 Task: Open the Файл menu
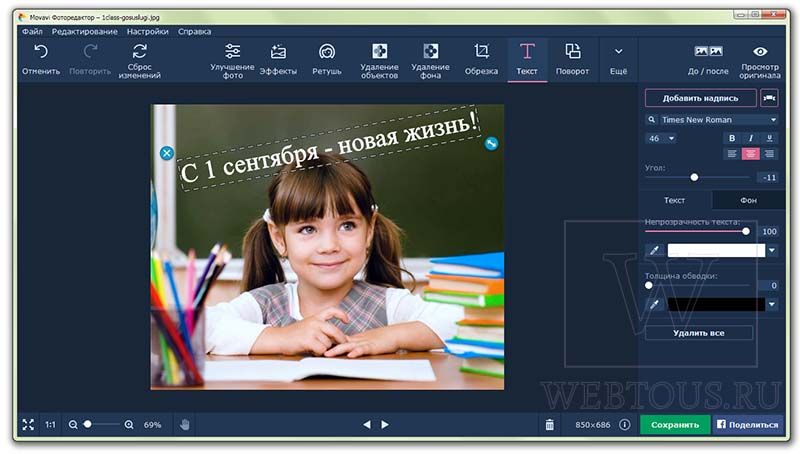coord(32,31)
